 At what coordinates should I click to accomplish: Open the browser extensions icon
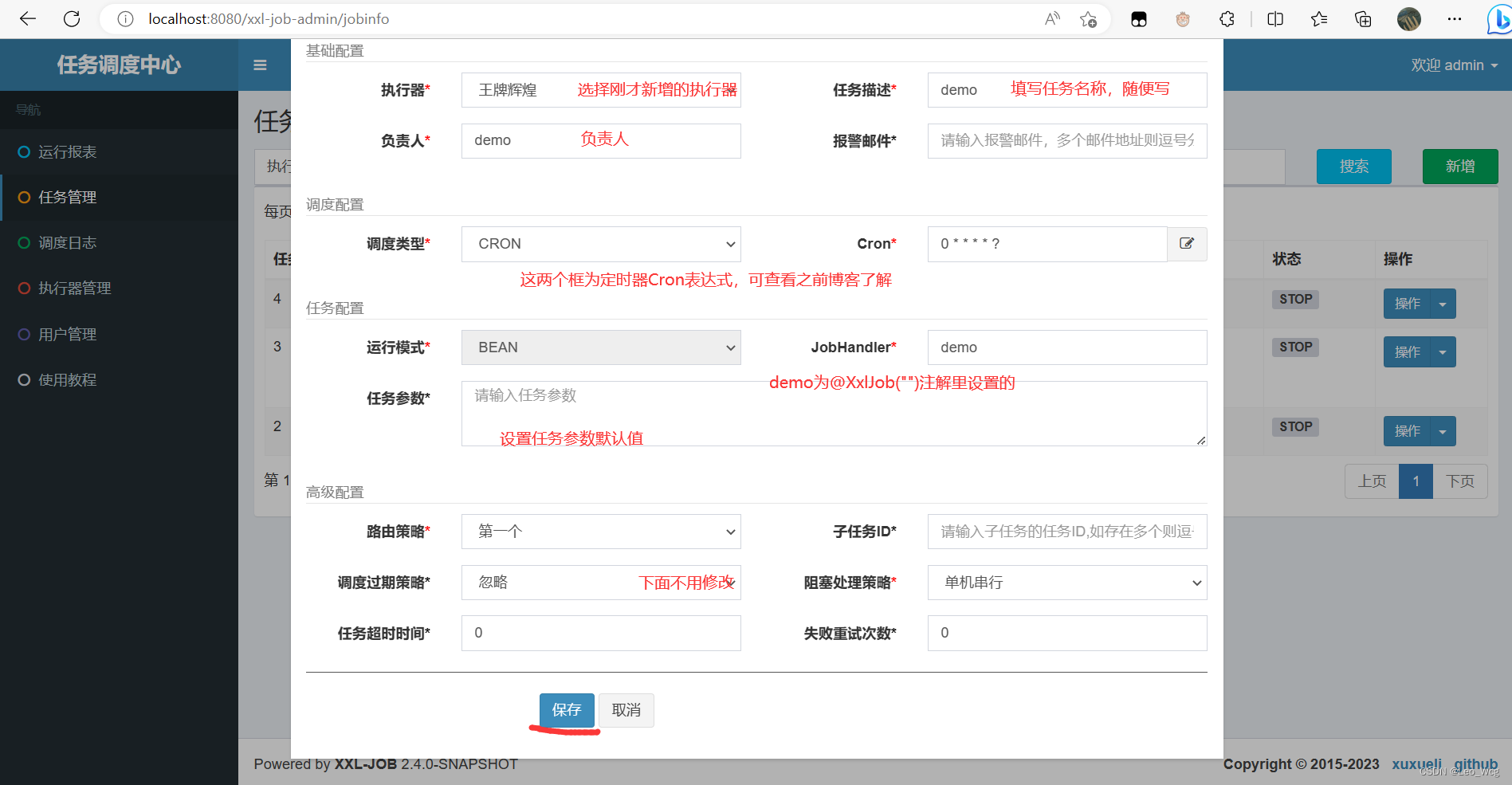coord(1227,18)
